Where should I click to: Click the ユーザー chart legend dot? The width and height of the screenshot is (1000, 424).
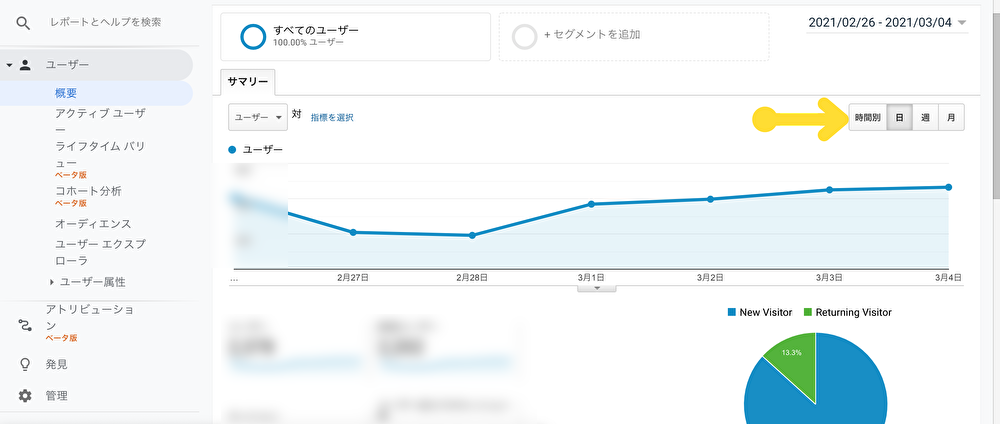point(232,149)
